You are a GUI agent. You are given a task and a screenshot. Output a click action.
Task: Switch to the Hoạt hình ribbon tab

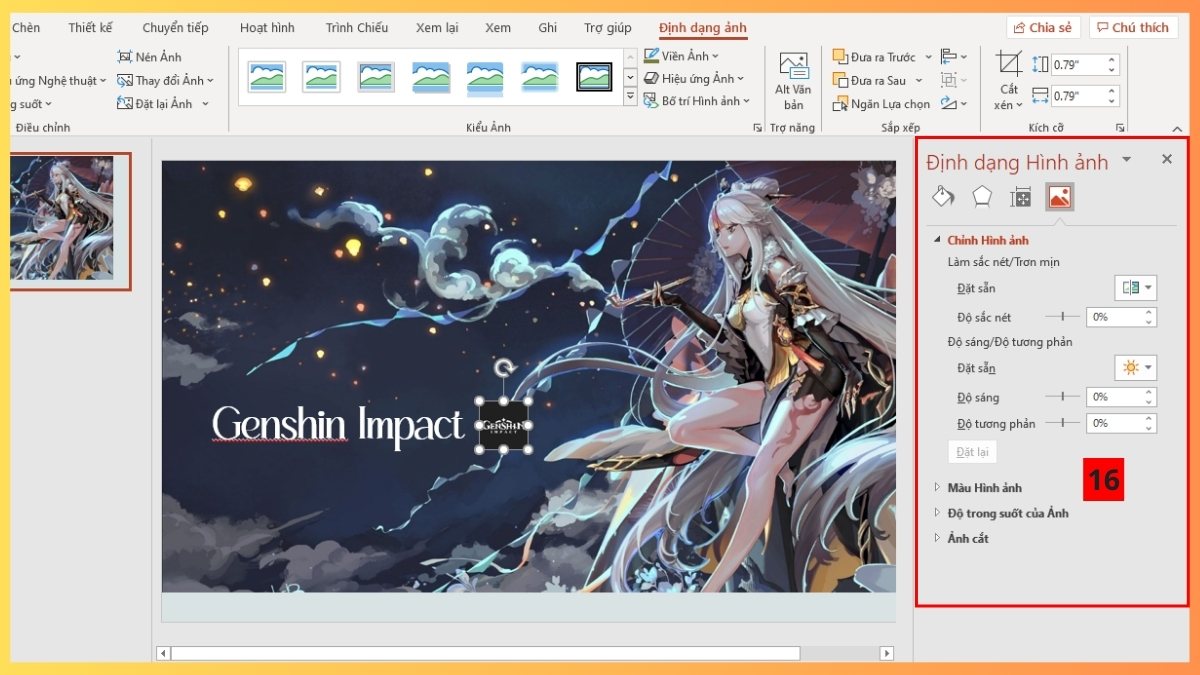[267, 27]
